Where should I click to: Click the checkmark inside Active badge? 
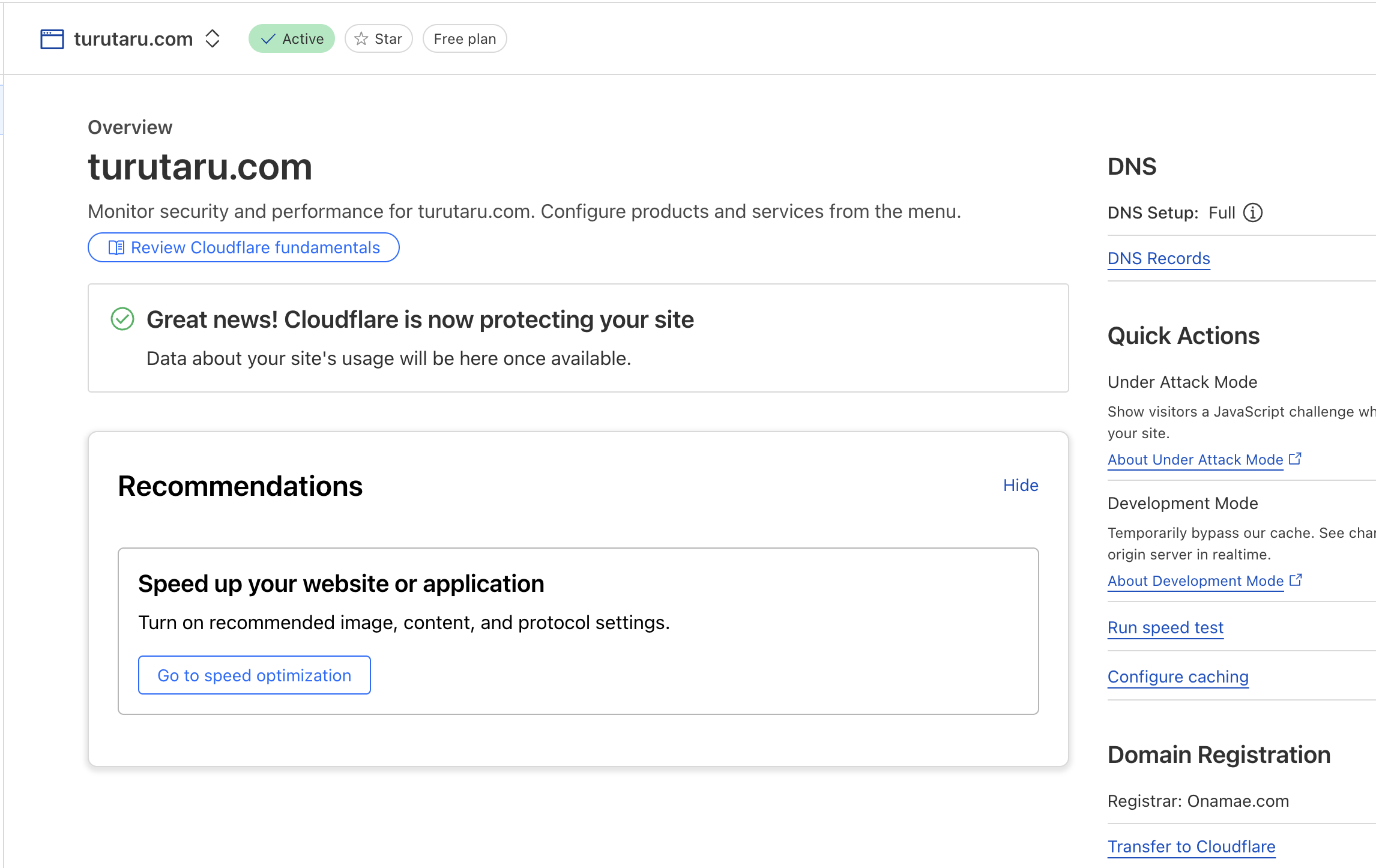(268, 39)
